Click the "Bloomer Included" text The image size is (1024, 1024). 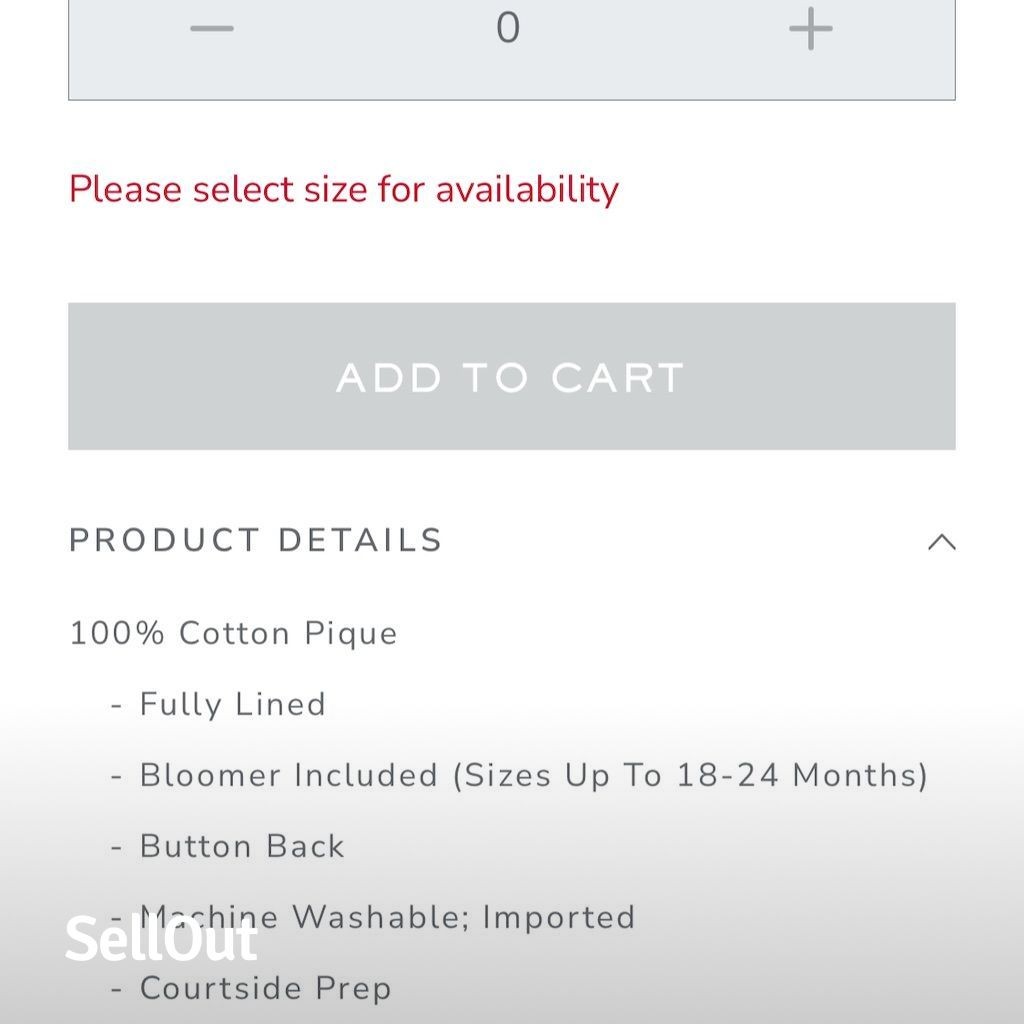click(x=289, y=776)
